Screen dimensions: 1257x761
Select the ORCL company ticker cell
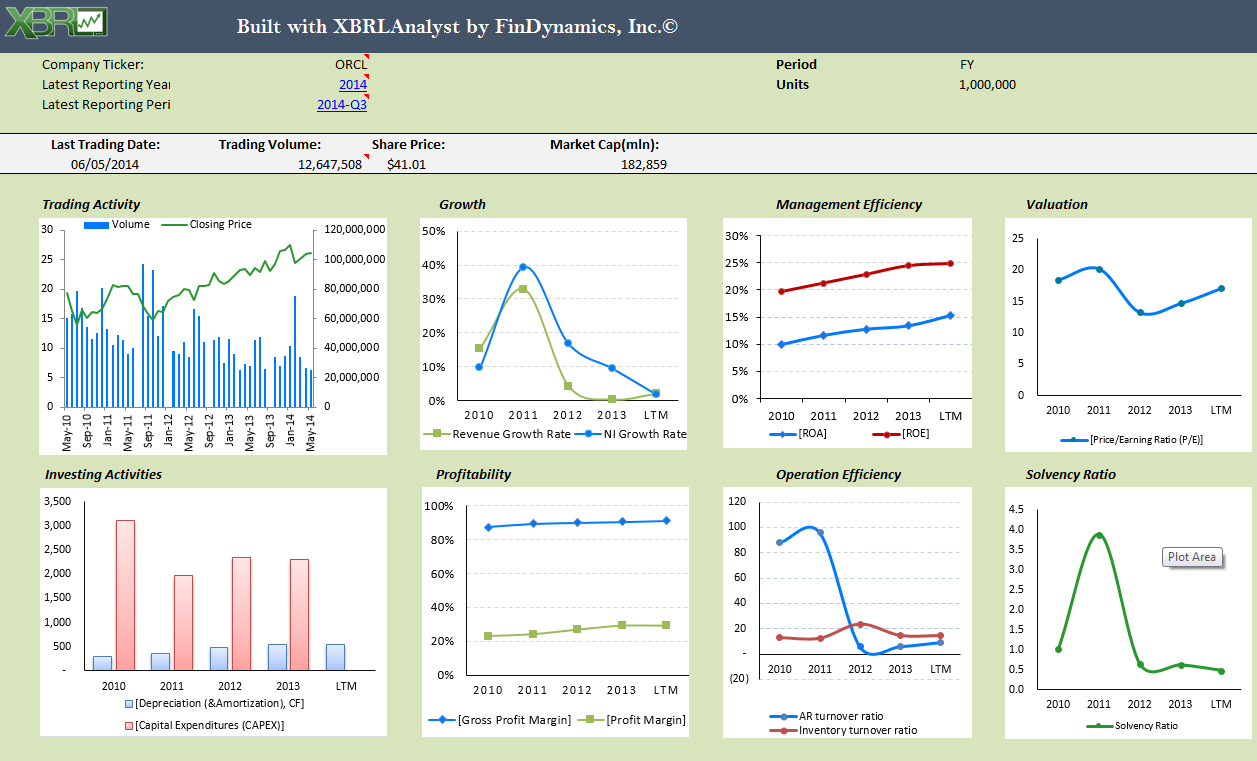tap(351, 65)
